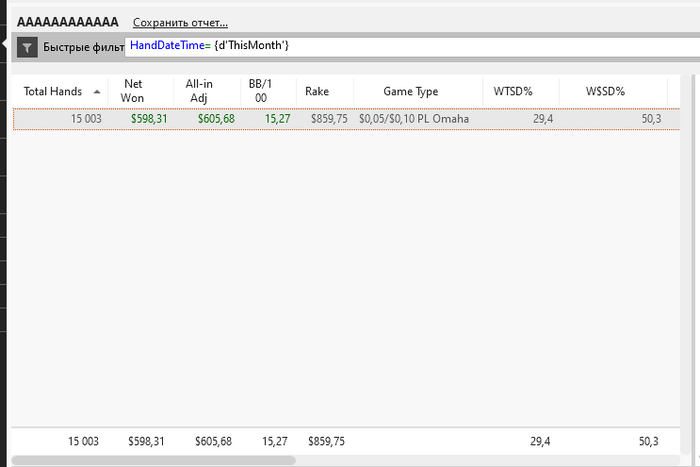Click the totals footer $605,68 value
The image size is (700, 467).
point(213,442)
